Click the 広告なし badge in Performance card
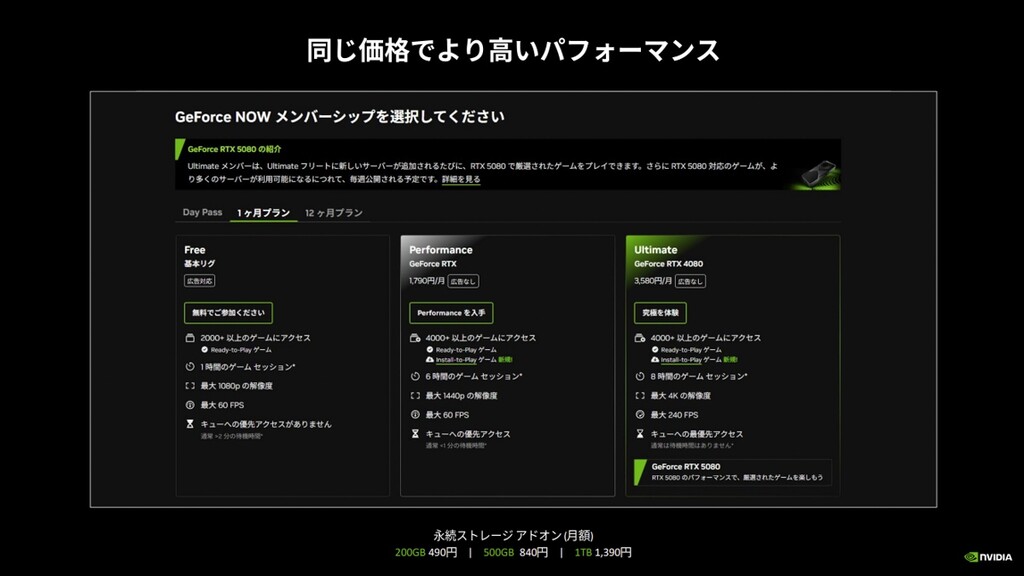This screenshot has width=1024, height=576. coord(463,281)
